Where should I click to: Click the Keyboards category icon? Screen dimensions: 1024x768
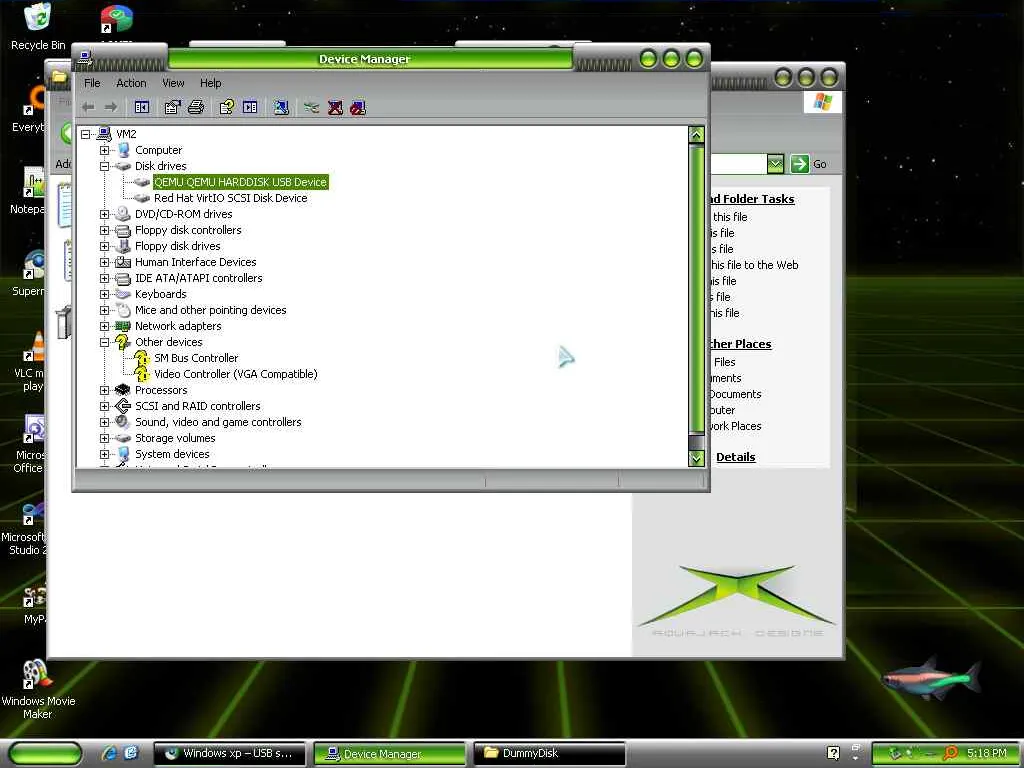click(x=123, y=294)
